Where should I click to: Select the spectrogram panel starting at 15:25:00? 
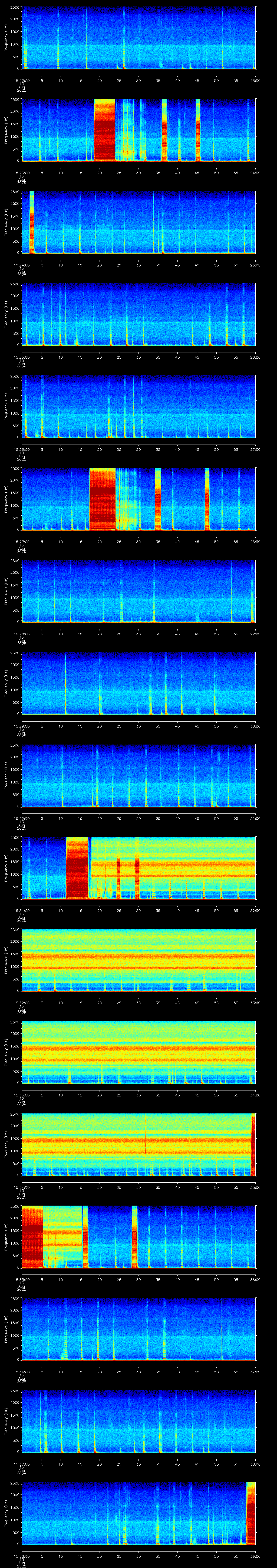139,314
